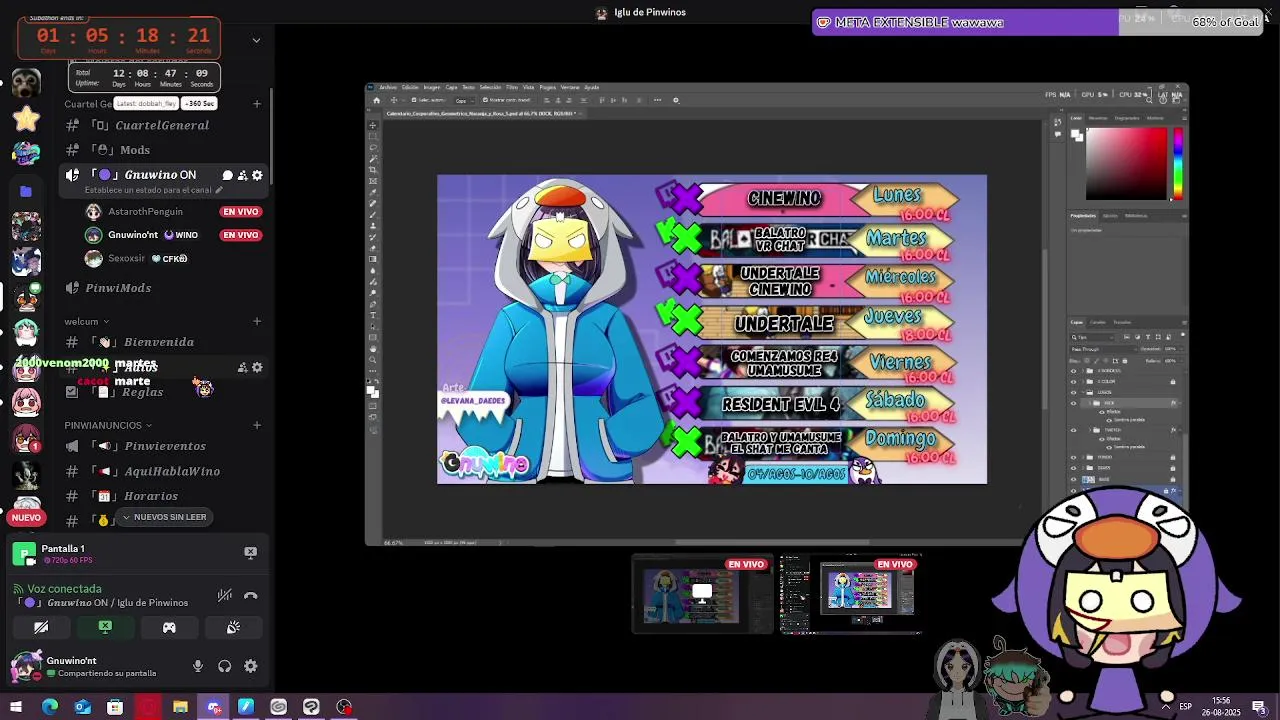Open the Pinwieventos announcement channel
Image resolution: width=1280 pixels, height=720 pixels.
pos(165,446)
